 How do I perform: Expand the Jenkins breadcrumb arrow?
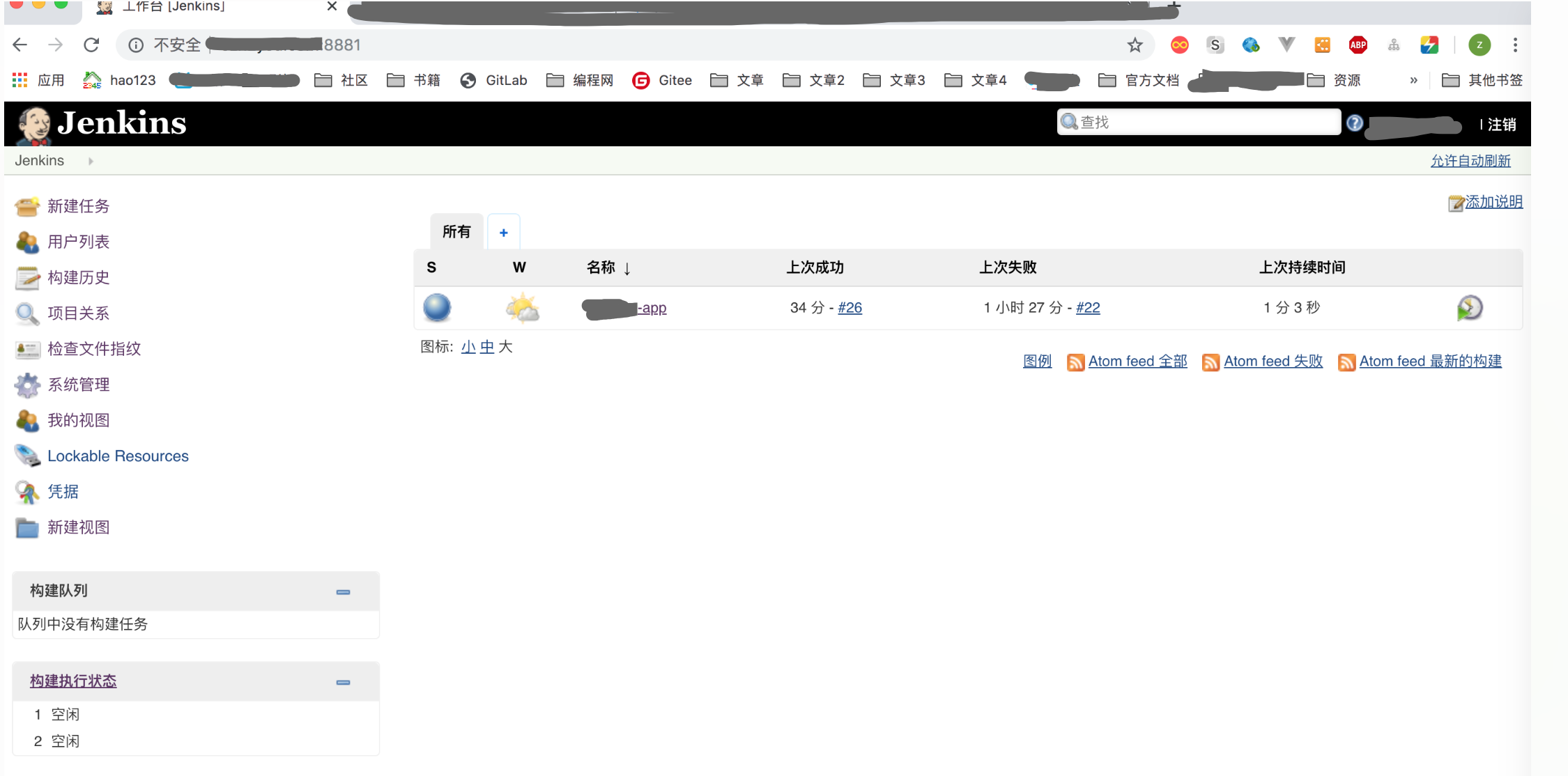91,161
